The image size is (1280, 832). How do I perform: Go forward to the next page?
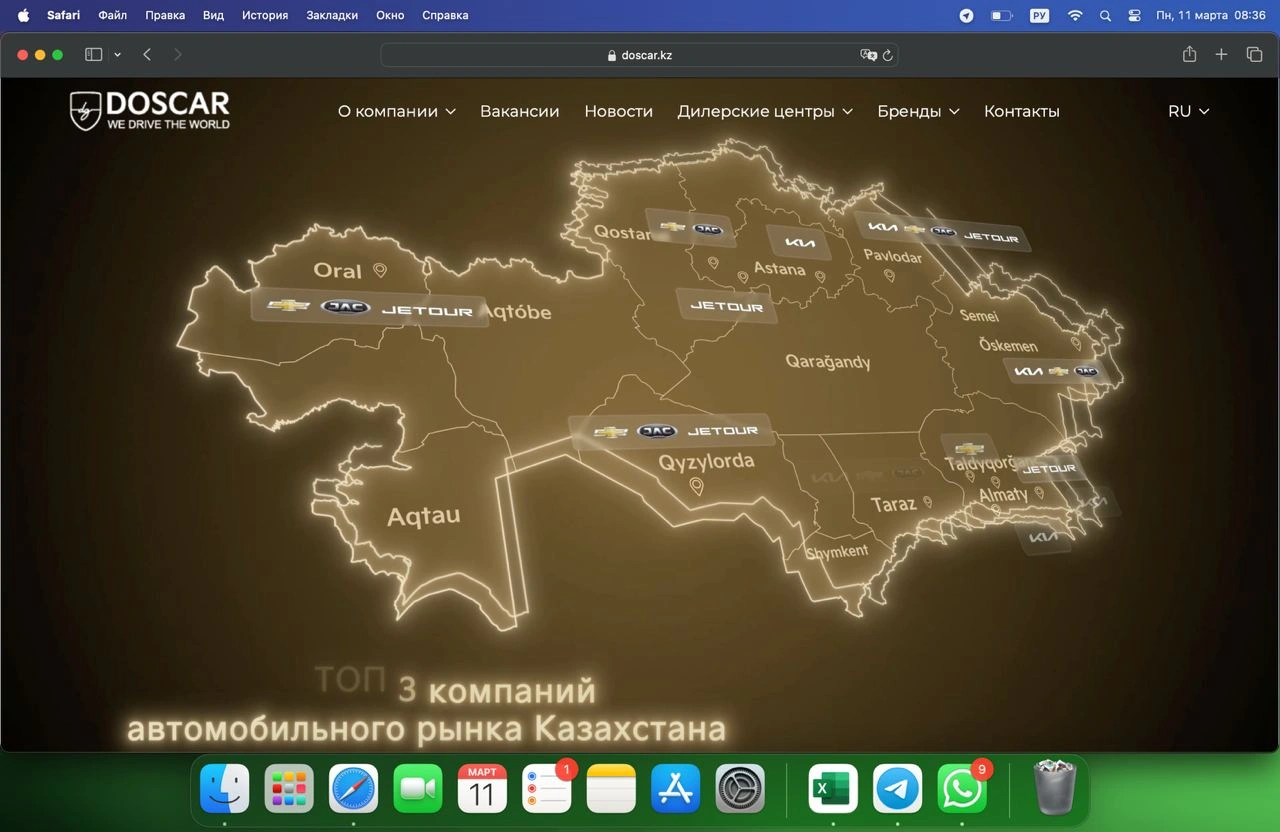(x=178, y=55)
